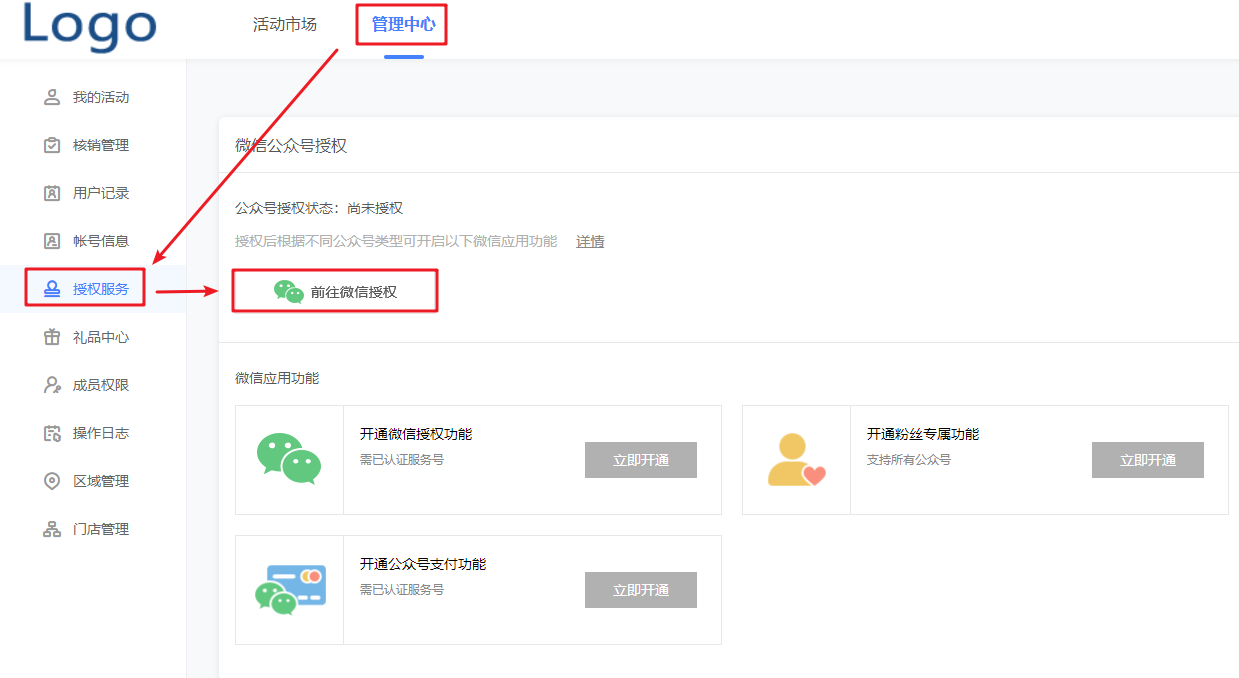Image resolution: width=1239 pixels, height=678 pixels.
Task: Open 门店管理 menu item
Action: pos(101,529)
